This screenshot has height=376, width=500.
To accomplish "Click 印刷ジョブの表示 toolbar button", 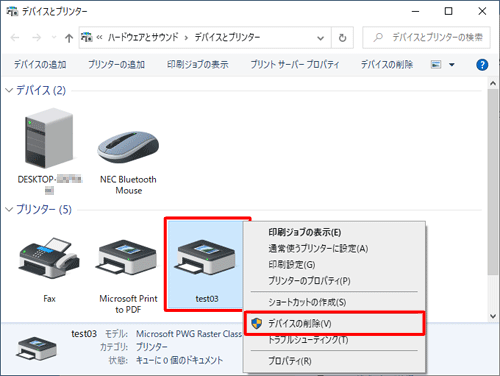I will point(198,65).
